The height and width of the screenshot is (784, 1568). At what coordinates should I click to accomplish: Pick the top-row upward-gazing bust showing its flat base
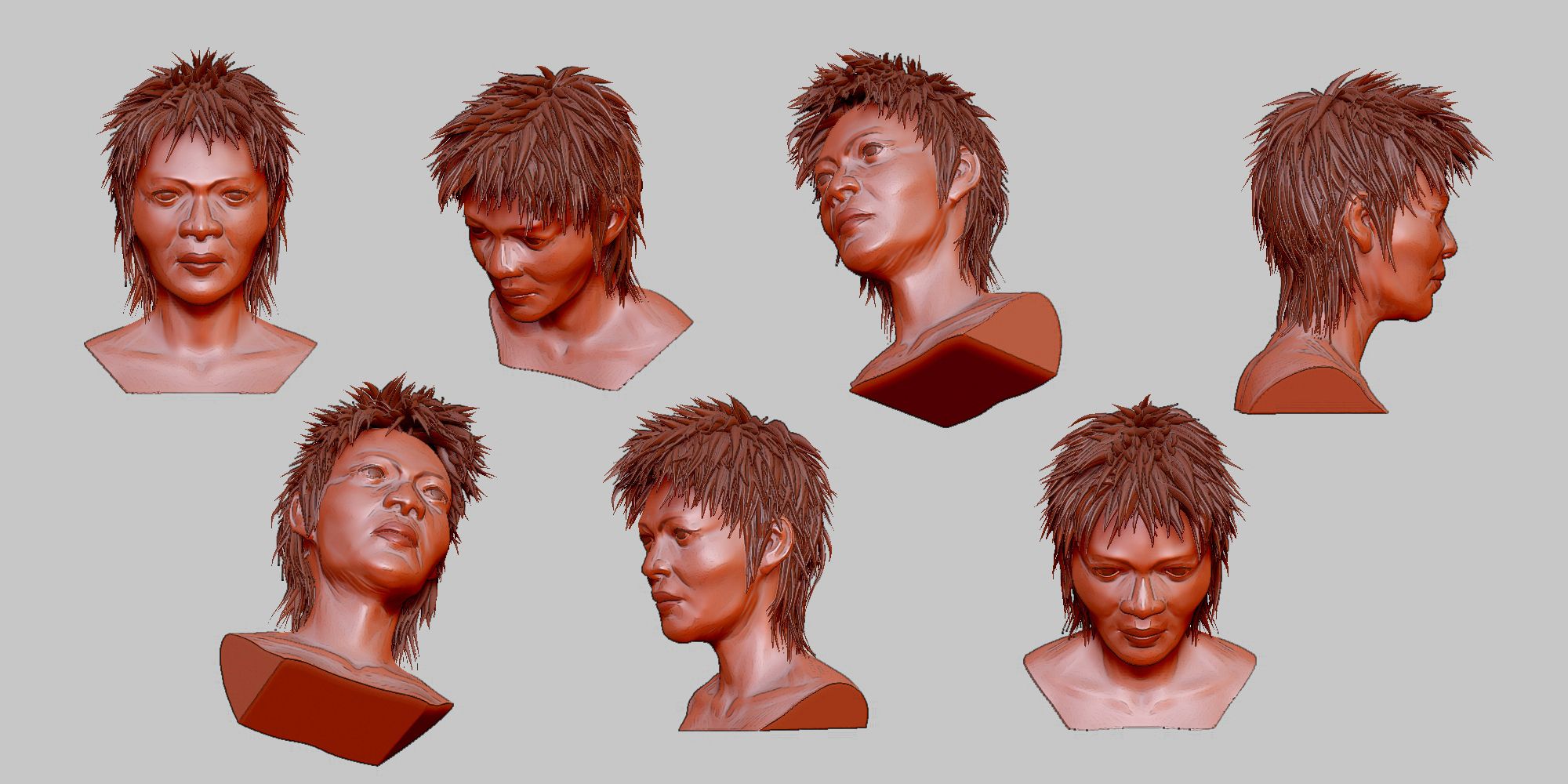925,238
